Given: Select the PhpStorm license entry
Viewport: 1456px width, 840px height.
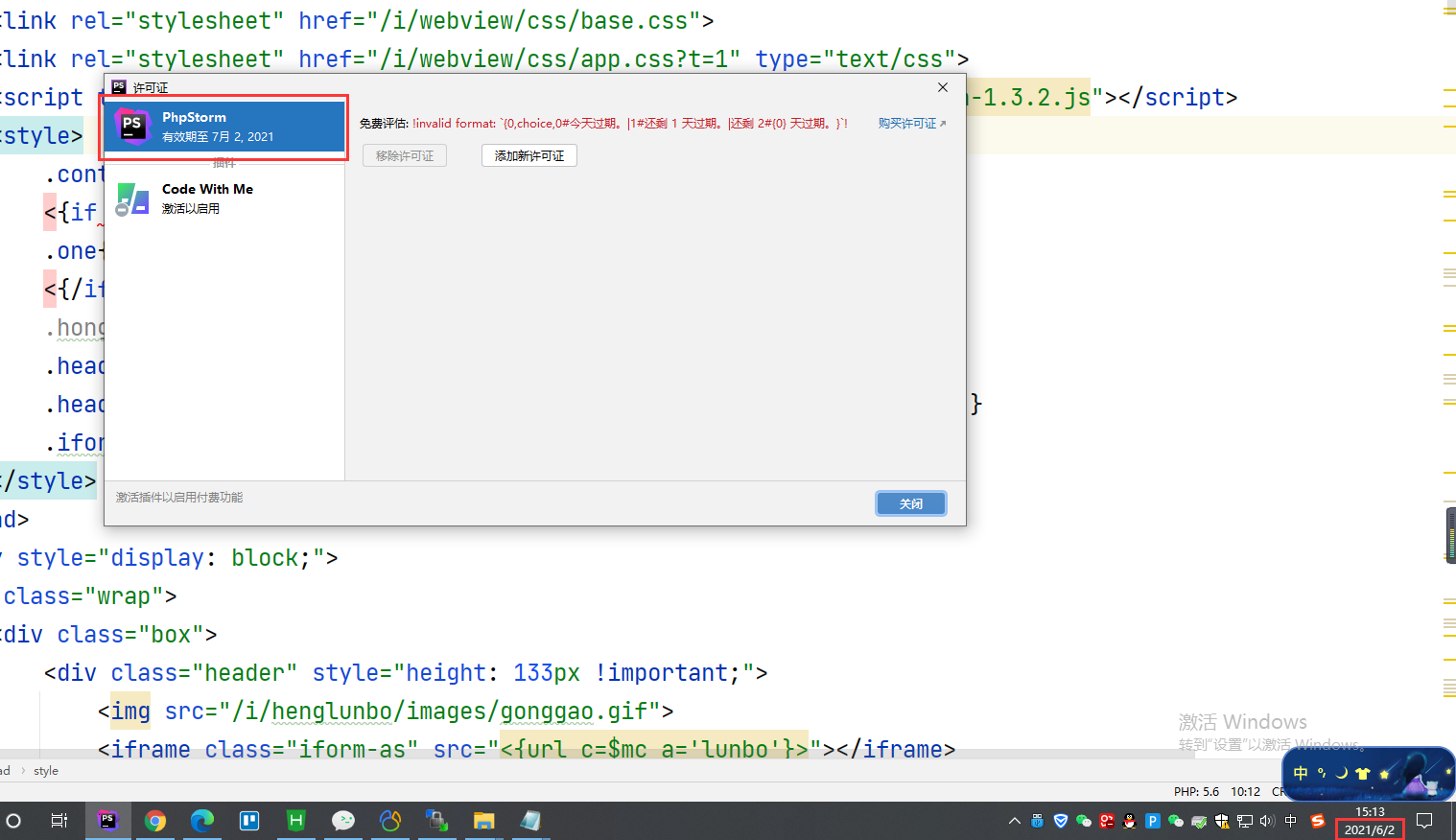Looking at the screenshot, I should (x=223, y=127).
